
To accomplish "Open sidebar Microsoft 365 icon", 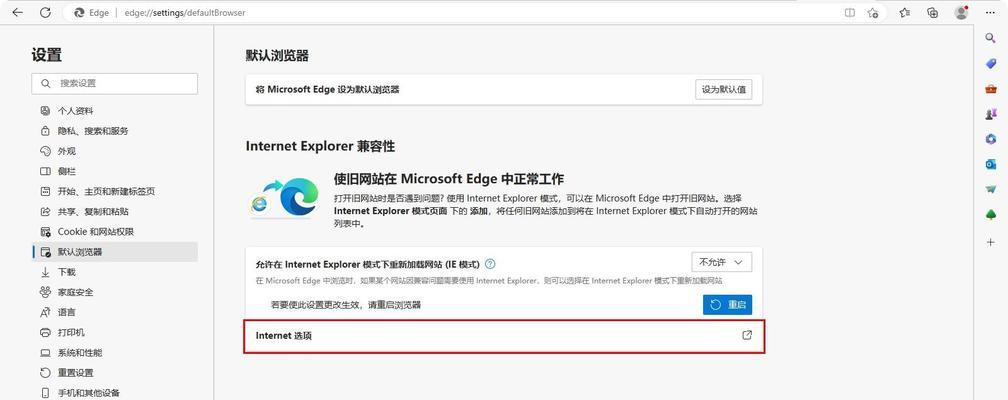I will (x=991, y=139).
